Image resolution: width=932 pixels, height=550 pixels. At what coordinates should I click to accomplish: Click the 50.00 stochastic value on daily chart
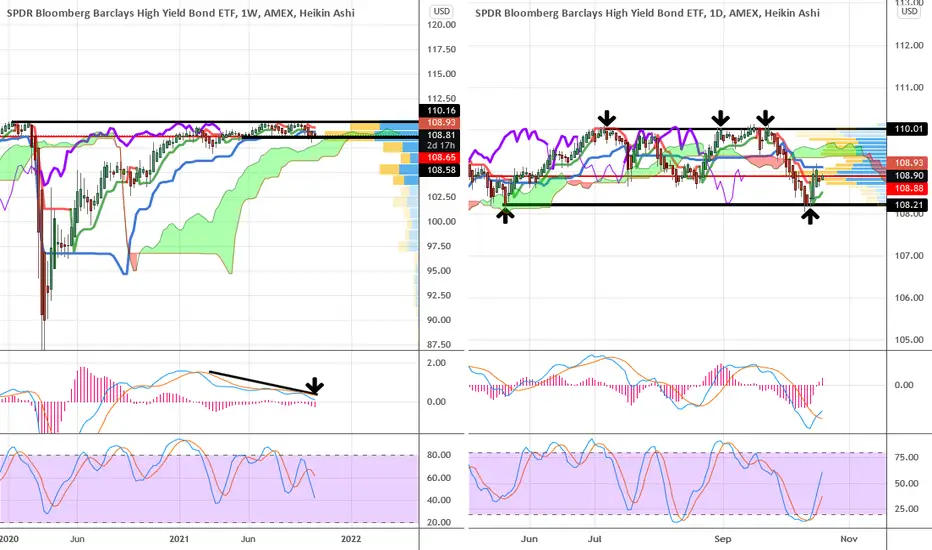[906, 483]
